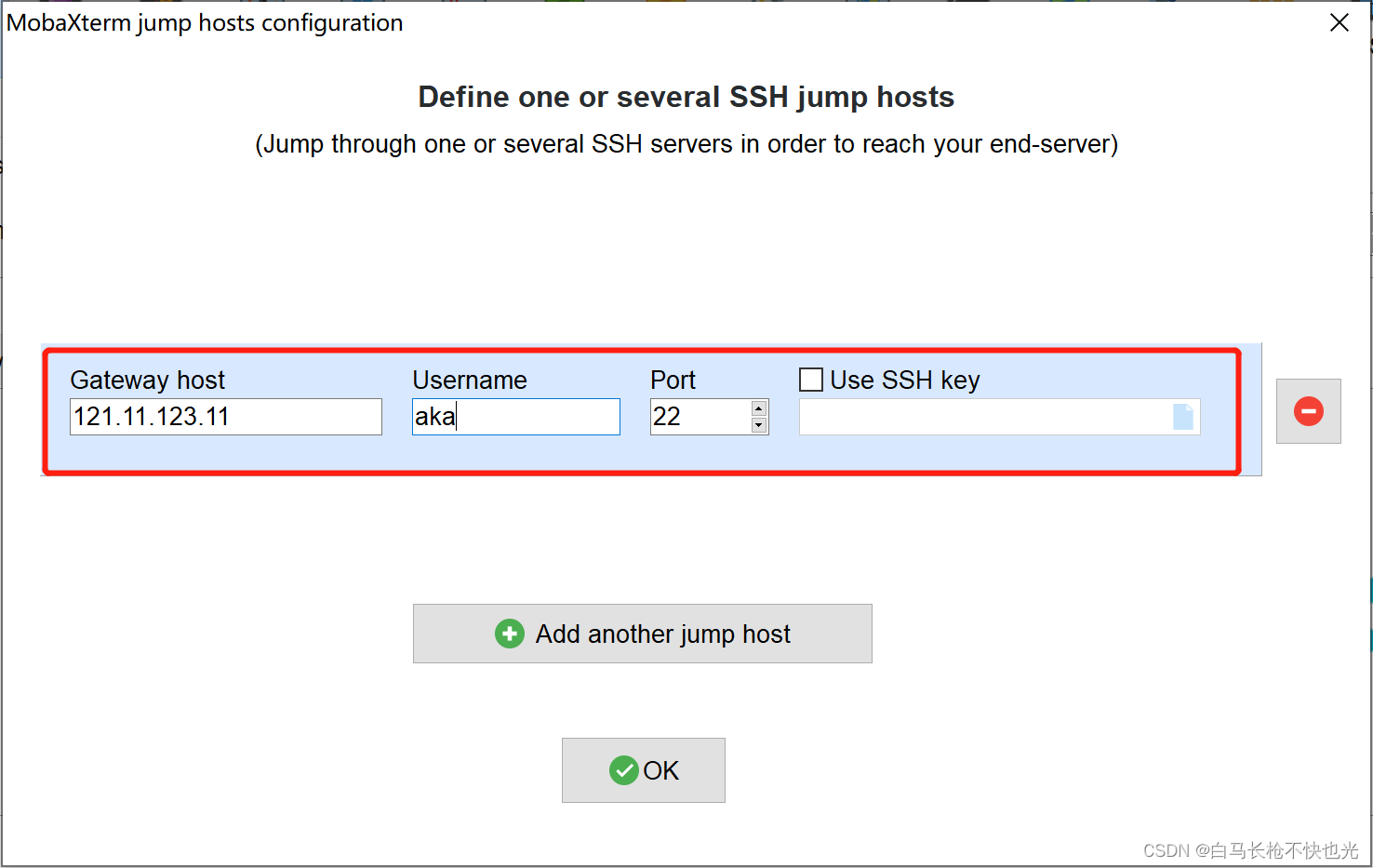Image resolution: width=1373 pixels, height=868 pixels.
Task: Increase port number with up arrow
Action: tap(759, 408)
